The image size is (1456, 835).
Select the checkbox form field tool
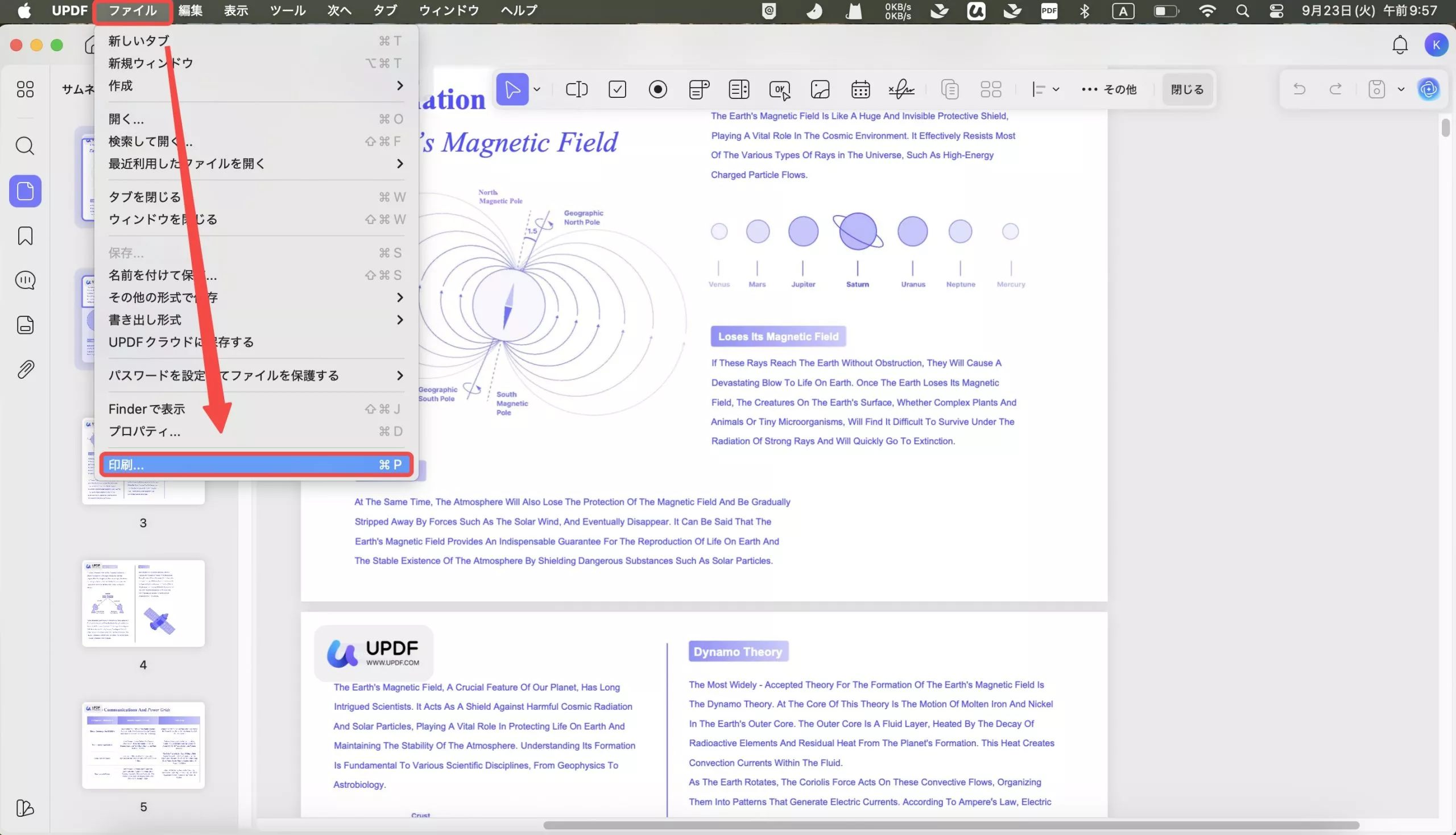[617, 89]
